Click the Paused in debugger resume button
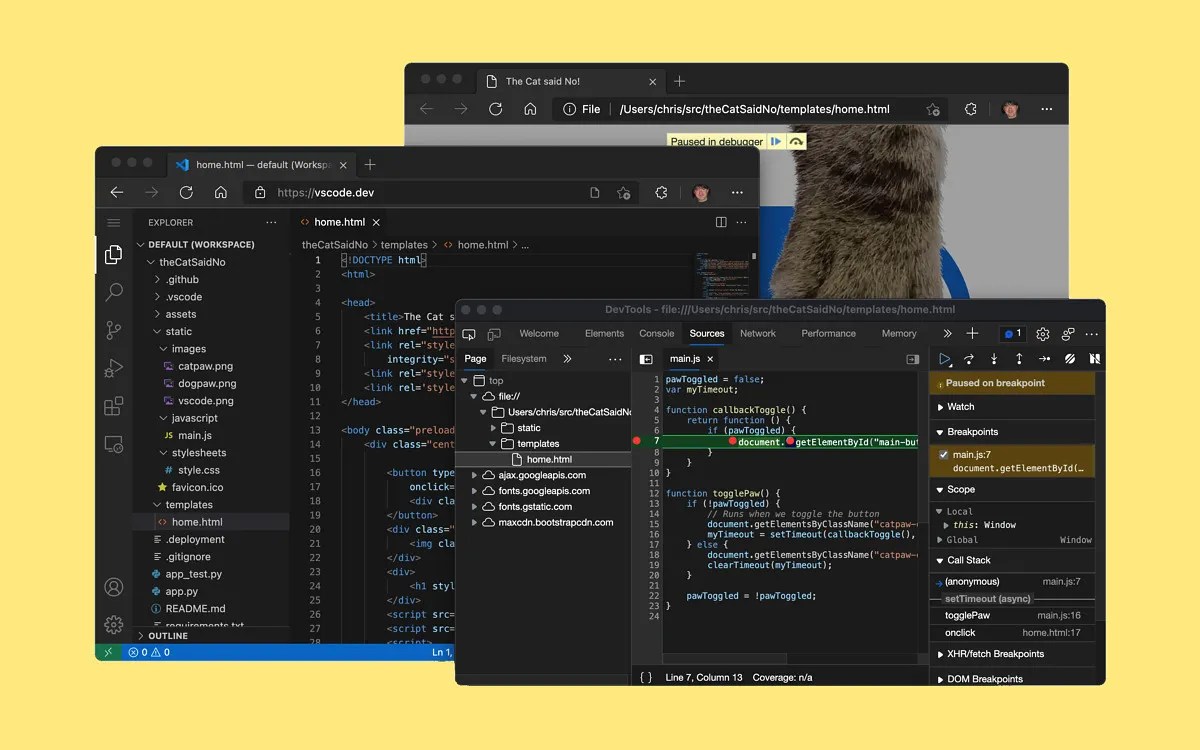The image size is (1200, 750). (x=776, y=141)
